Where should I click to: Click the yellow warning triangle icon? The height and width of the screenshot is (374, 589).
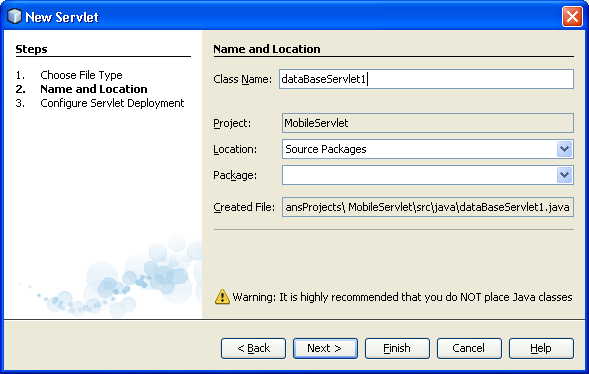tap(222, 297)
